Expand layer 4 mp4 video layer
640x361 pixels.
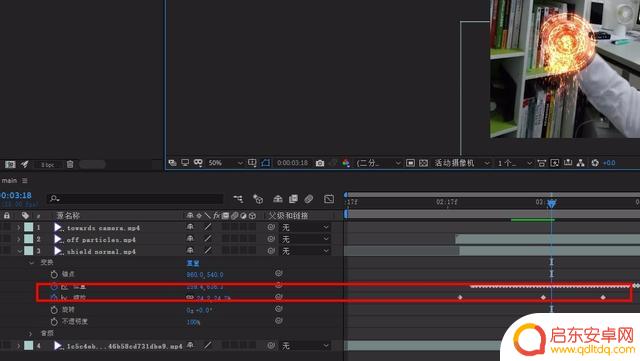tap(18, 346)
